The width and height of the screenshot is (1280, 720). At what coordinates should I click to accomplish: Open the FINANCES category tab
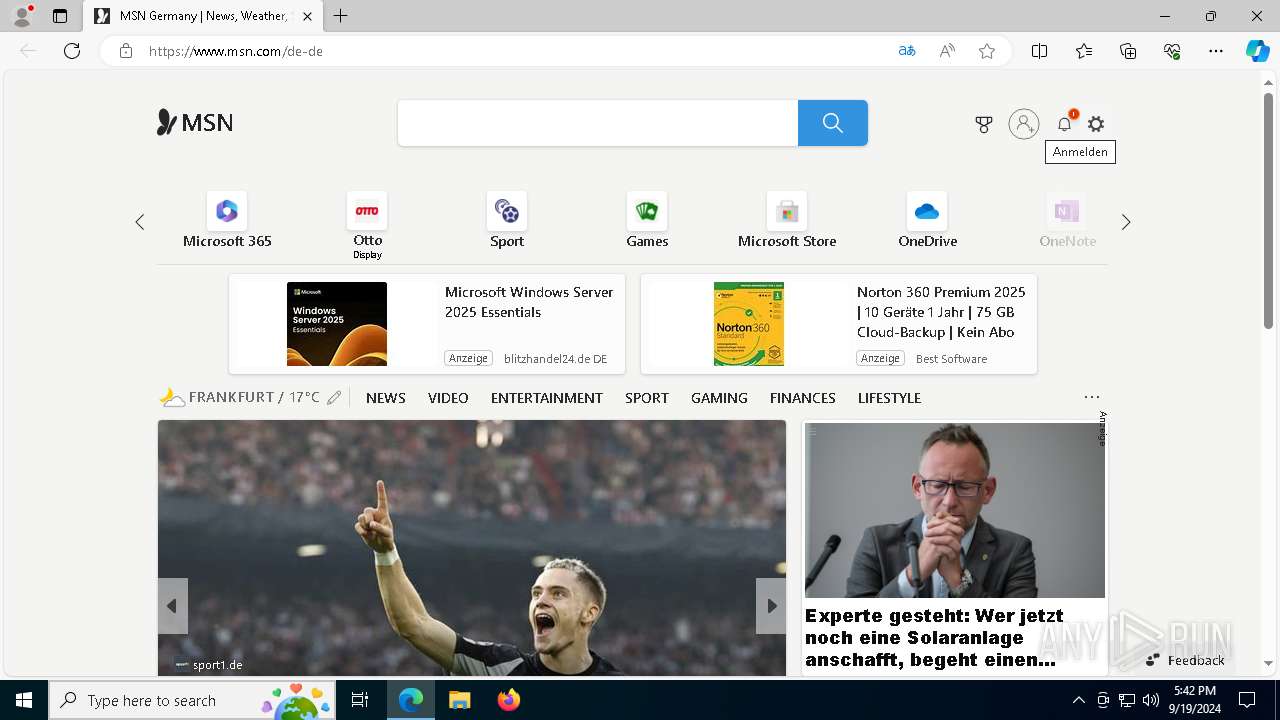tap(803, 398)
